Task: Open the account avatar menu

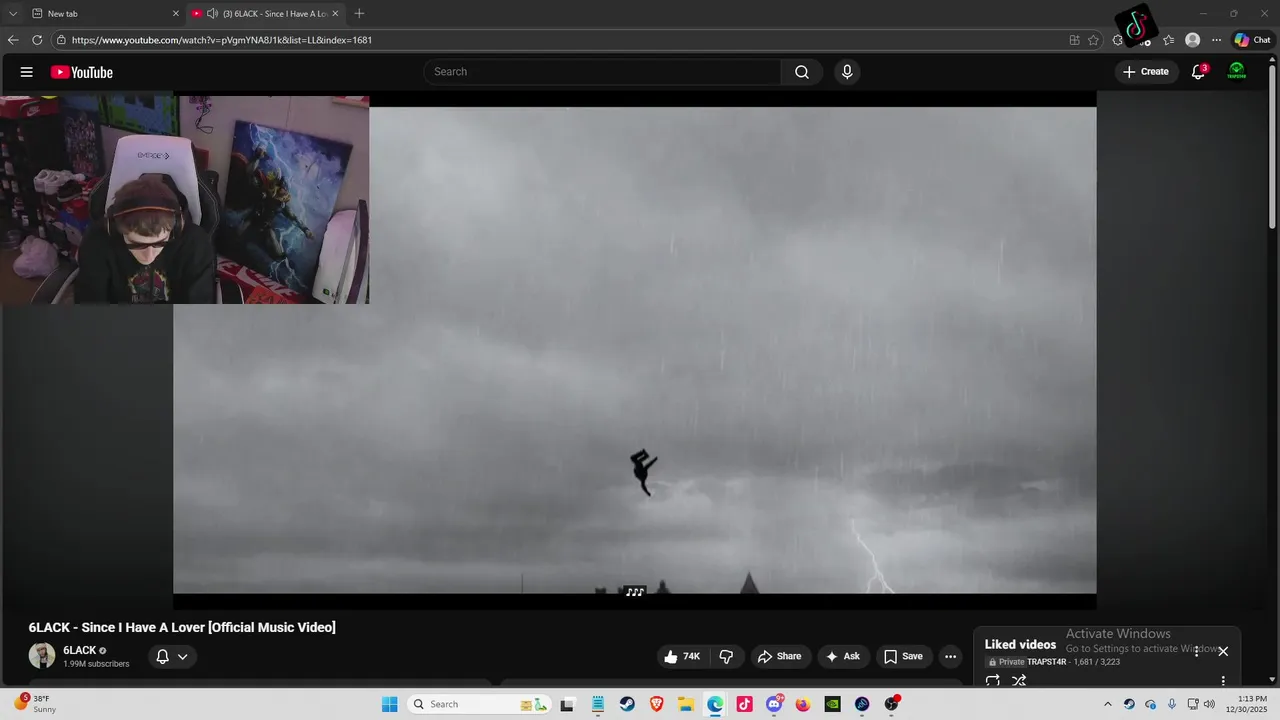Action: [x=1237, y=72]
